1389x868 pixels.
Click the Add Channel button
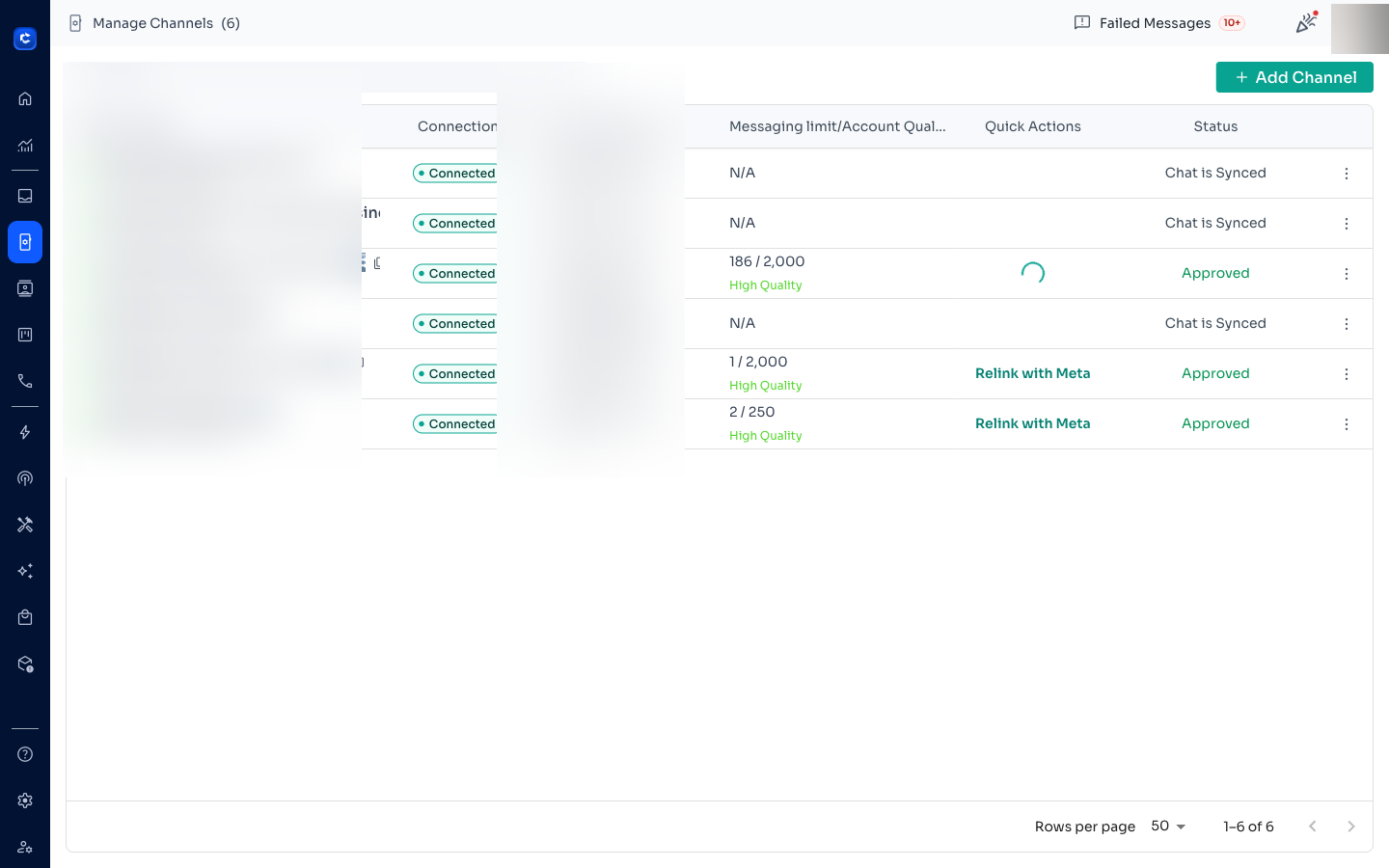tap(1294, 77)
